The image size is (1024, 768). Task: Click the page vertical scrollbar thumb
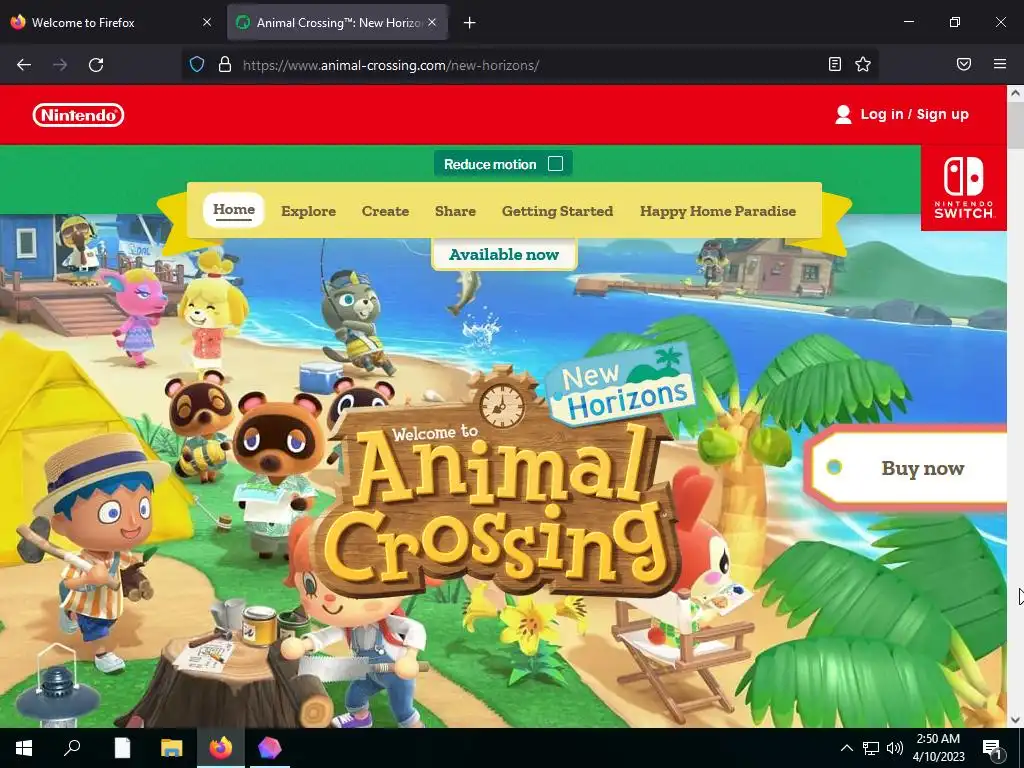(1015, 125)
